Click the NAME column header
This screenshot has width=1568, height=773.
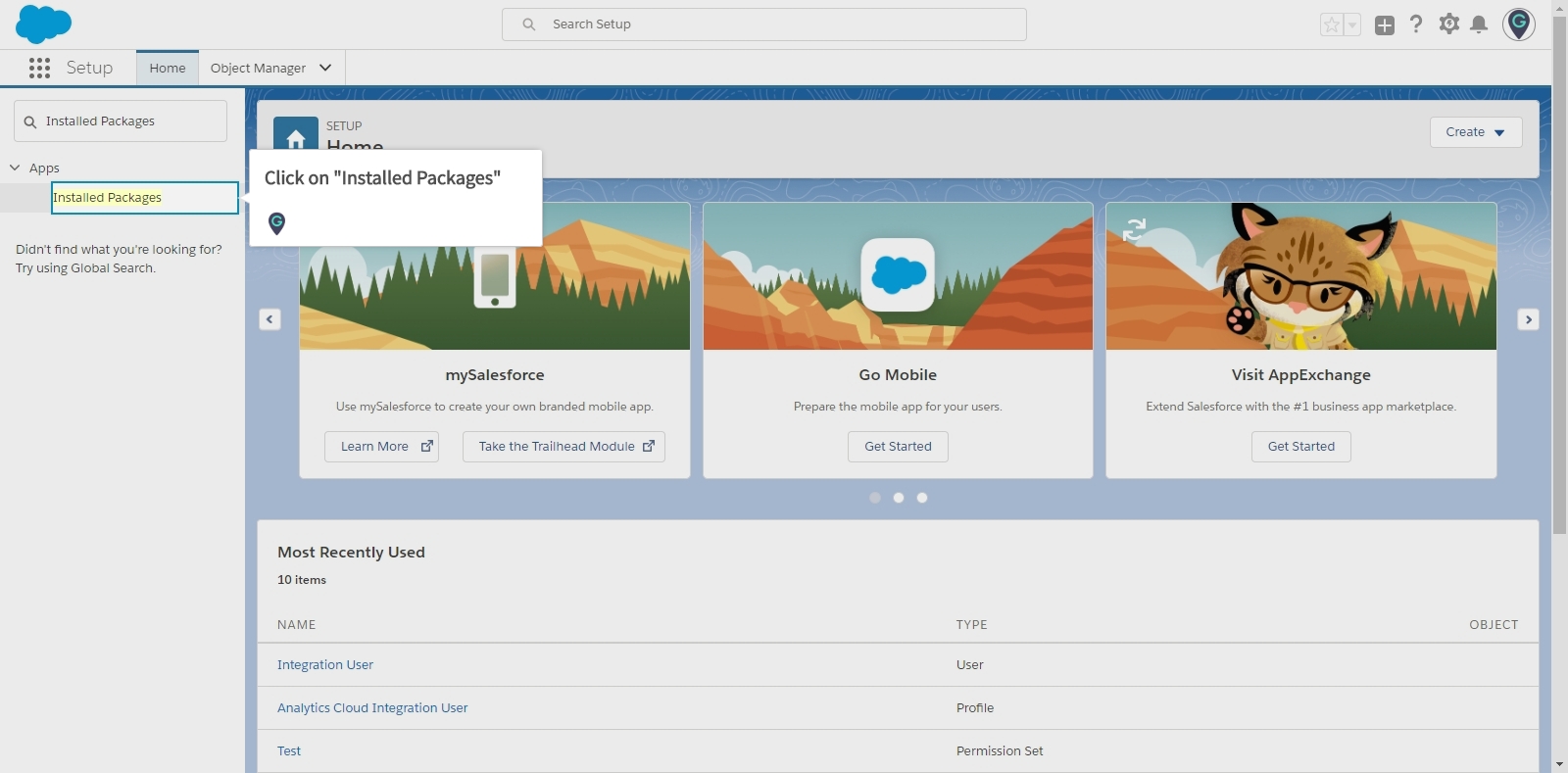297,624
